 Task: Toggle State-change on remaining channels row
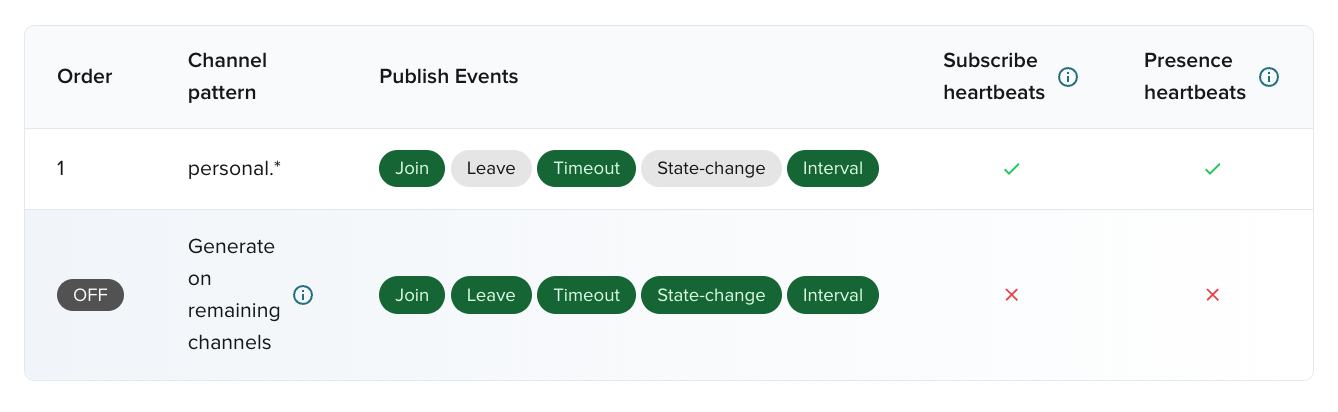pyautogui.click(x=711, y=295)
